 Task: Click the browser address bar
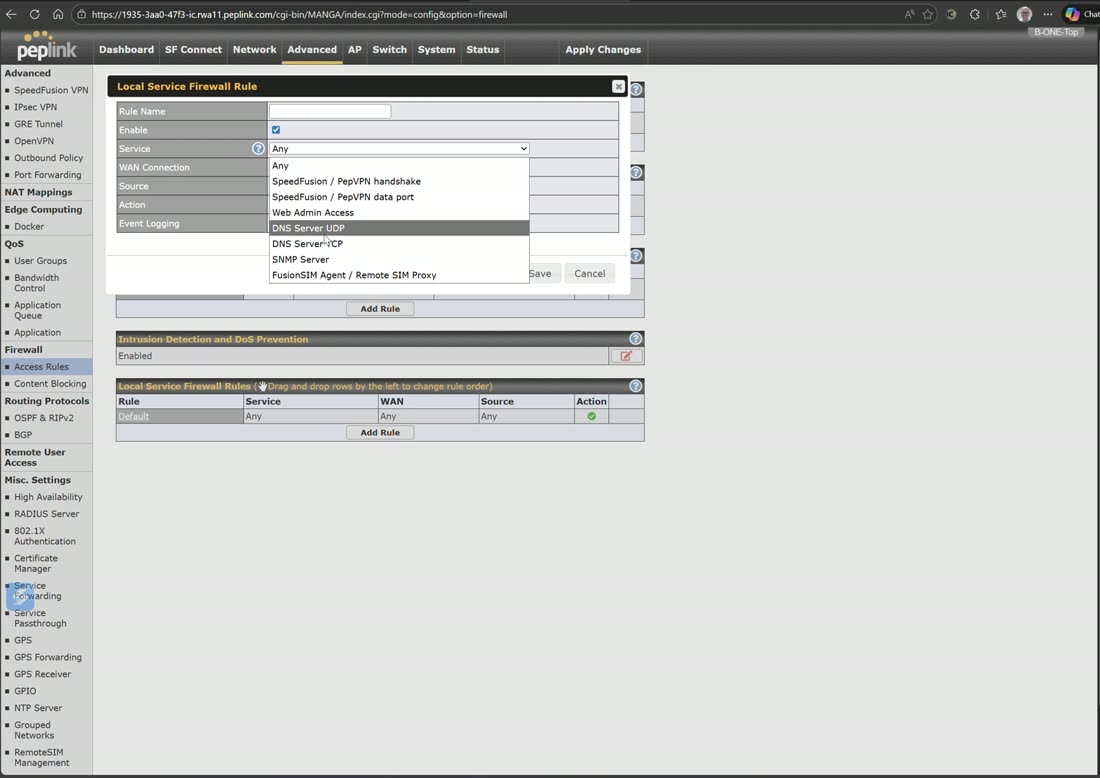tap(491, 14)
